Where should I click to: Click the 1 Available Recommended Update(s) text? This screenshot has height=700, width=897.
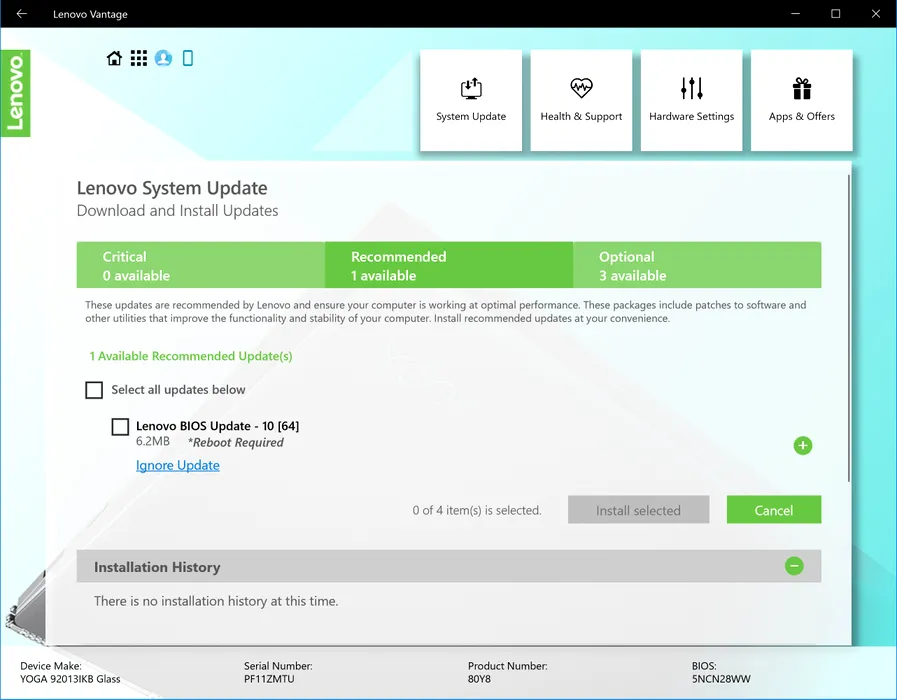pos(191,356)
